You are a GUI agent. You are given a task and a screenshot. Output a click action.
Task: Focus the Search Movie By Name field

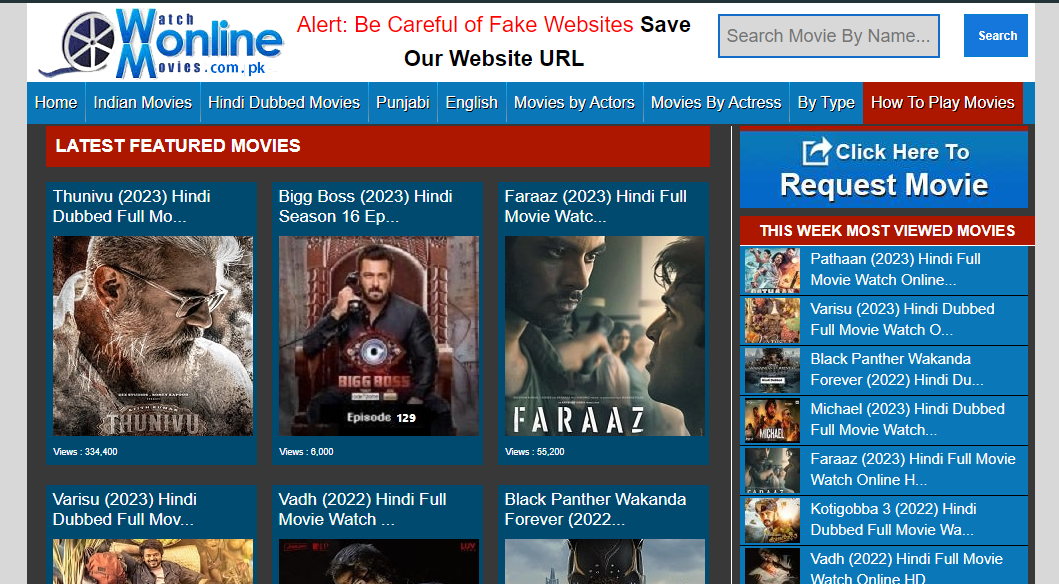pyautogui.click(x=829, y=36)
